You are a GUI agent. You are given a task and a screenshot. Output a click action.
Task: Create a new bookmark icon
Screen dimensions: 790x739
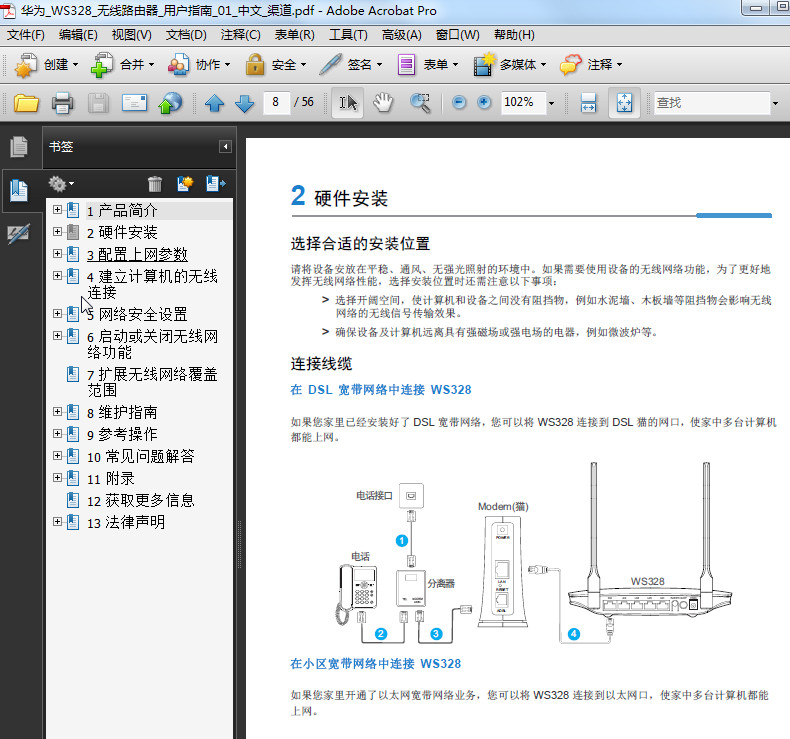(x=185, y=184)
